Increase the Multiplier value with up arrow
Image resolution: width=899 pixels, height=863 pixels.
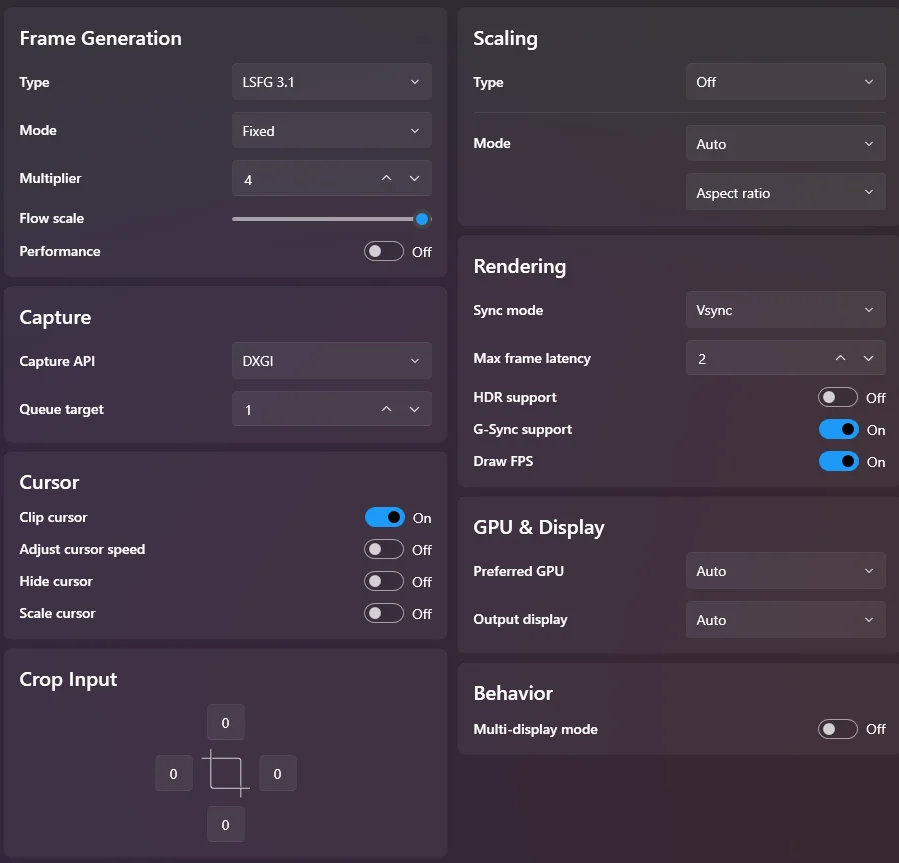point(387,179)
